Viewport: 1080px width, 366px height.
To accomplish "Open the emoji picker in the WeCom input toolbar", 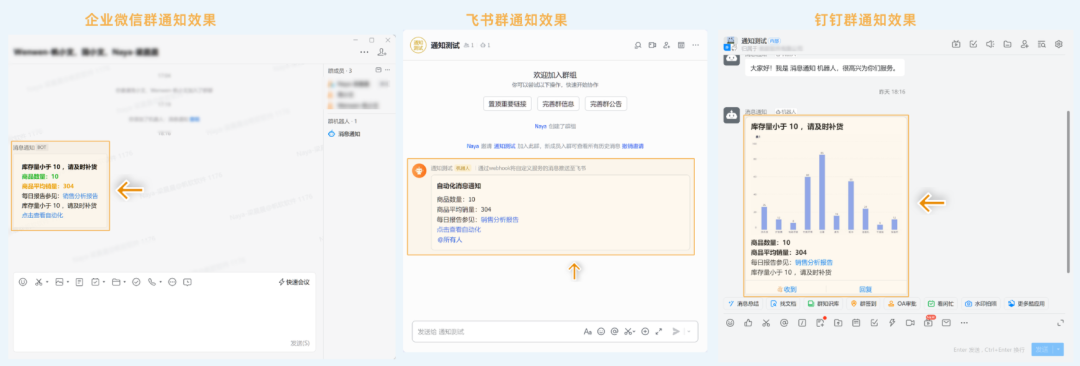I will coord(23,282).
